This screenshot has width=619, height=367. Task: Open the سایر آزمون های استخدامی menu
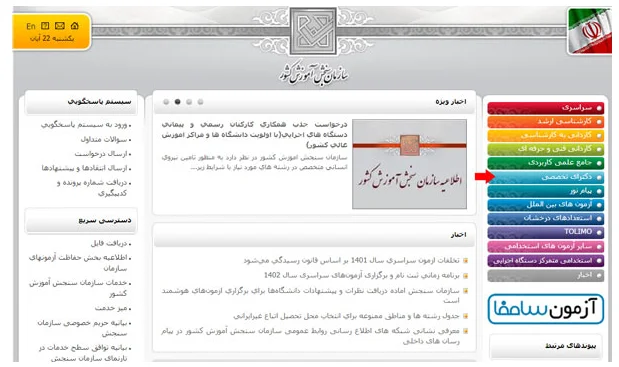(546, 247)
